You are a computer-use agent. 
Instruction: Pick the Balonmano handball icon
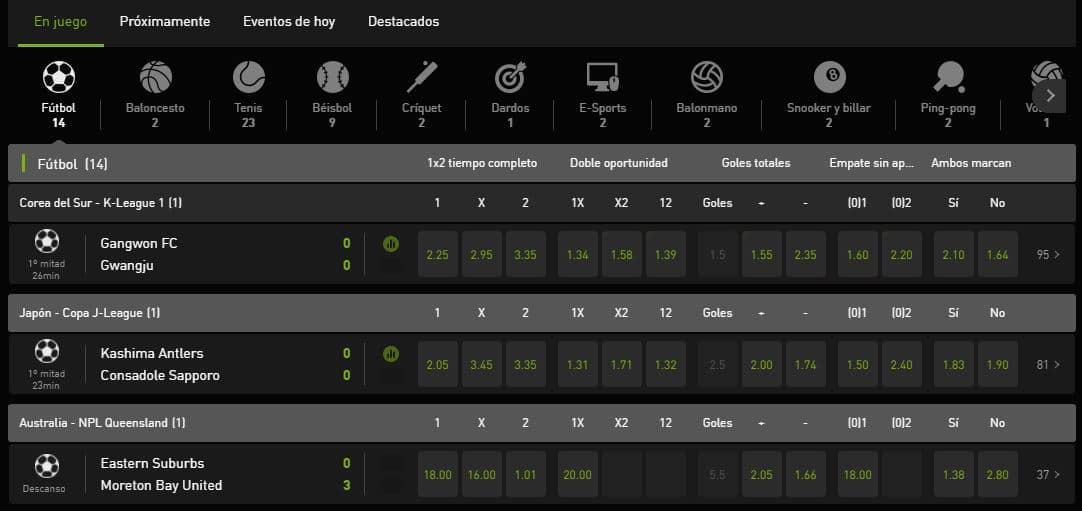(x=707, y=78)
